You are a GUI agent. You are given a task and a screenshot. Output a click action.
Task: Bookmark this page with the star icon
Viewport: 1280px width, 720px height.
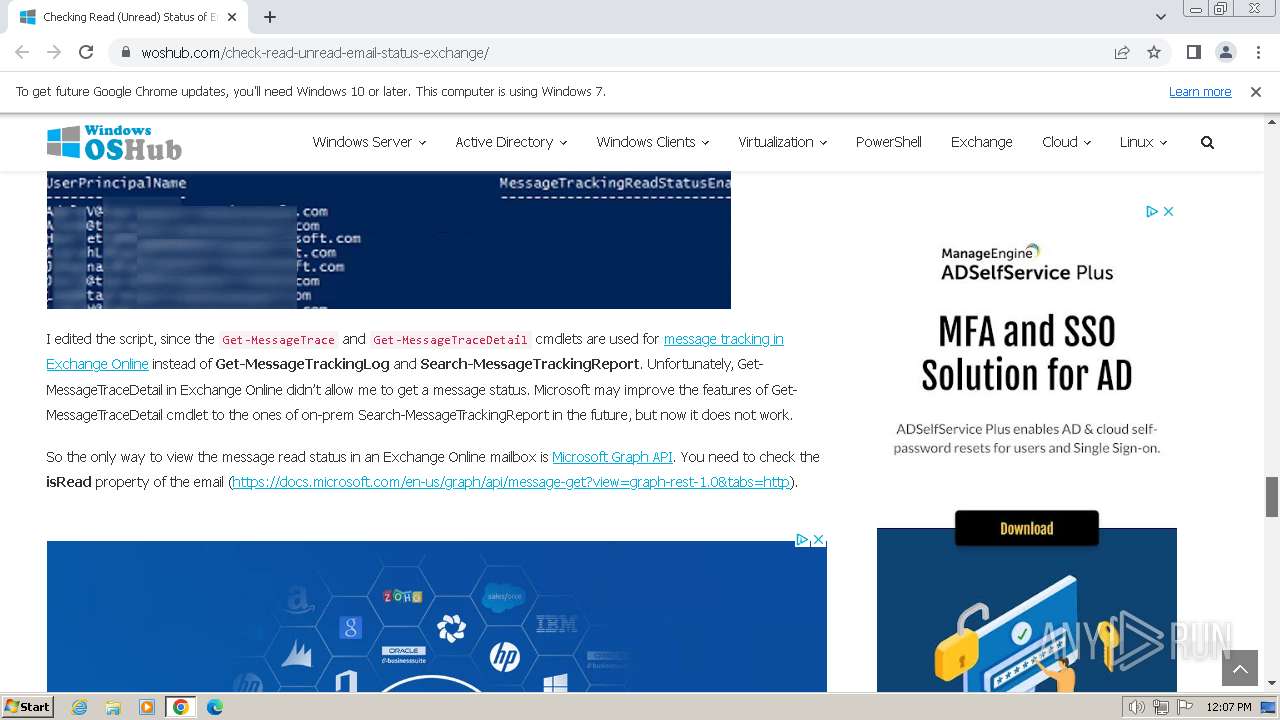point(1154,53)
